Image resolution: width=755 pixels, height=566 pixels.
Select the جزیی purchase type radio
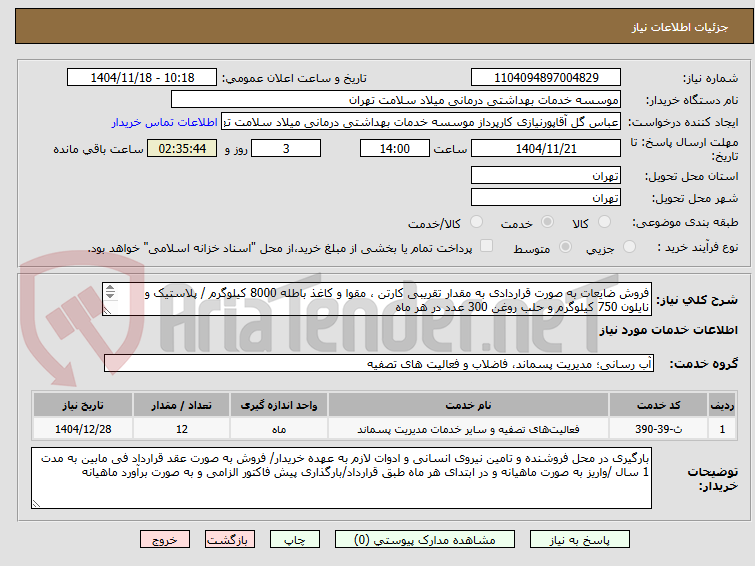point(629,247)
